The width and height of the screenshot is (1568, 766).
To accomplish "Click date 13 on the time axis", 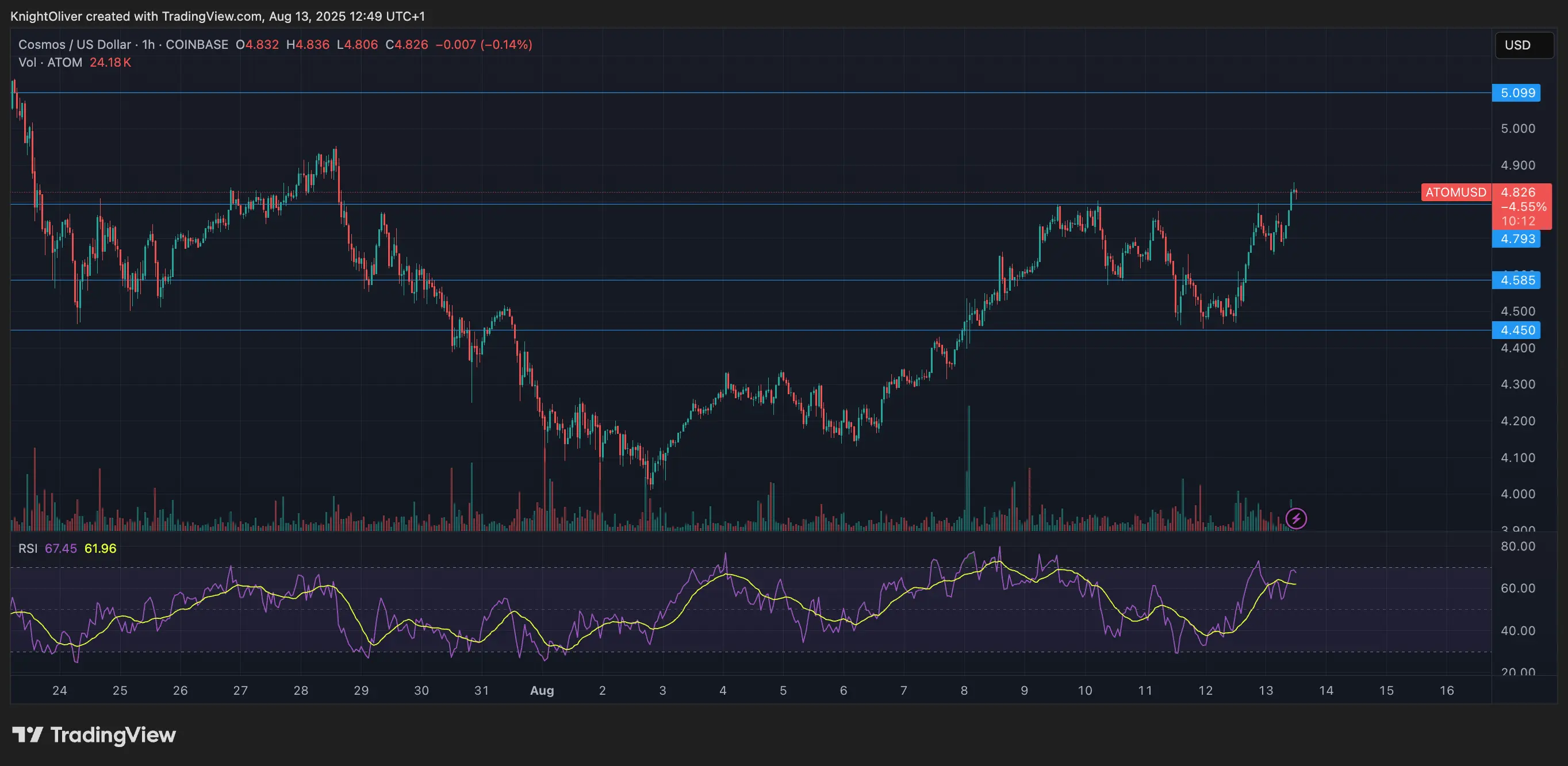I will click(x=1266, y=691).
